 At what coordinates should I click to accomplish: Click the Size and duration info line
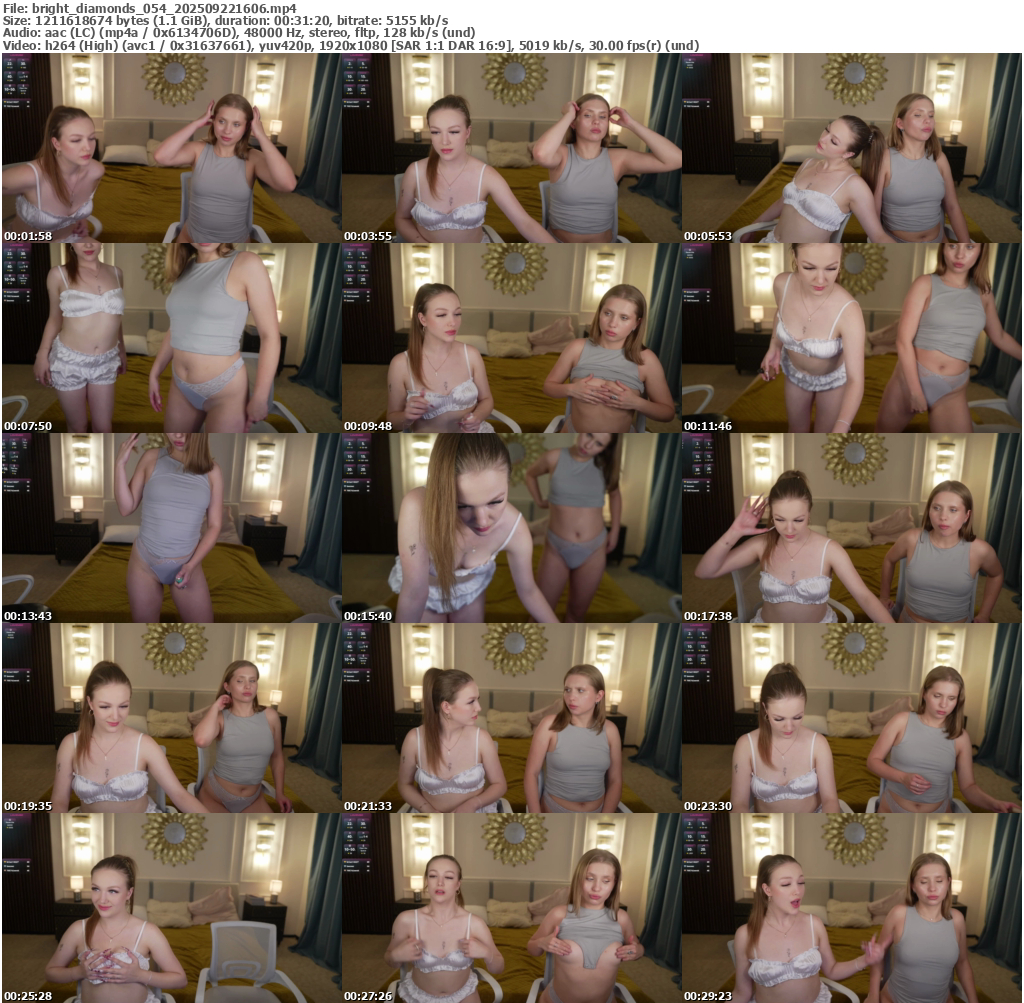click(x=225, y=20)
